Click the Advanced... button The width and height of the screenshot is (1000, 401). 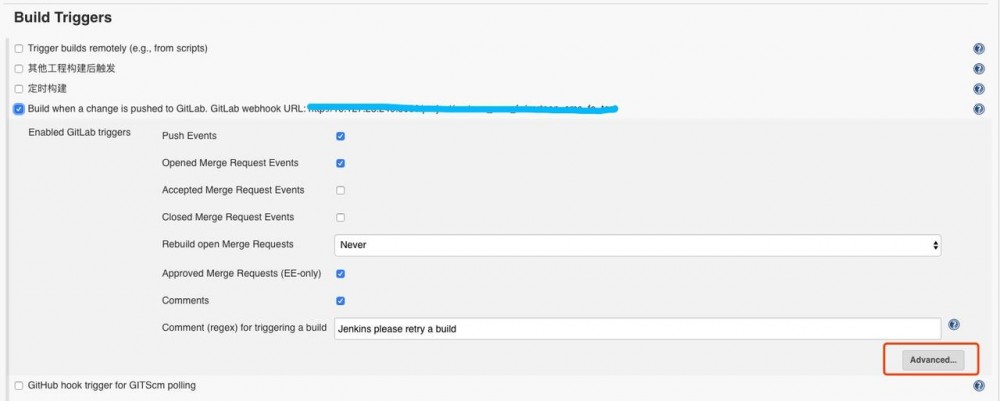[x=933, y=360]
